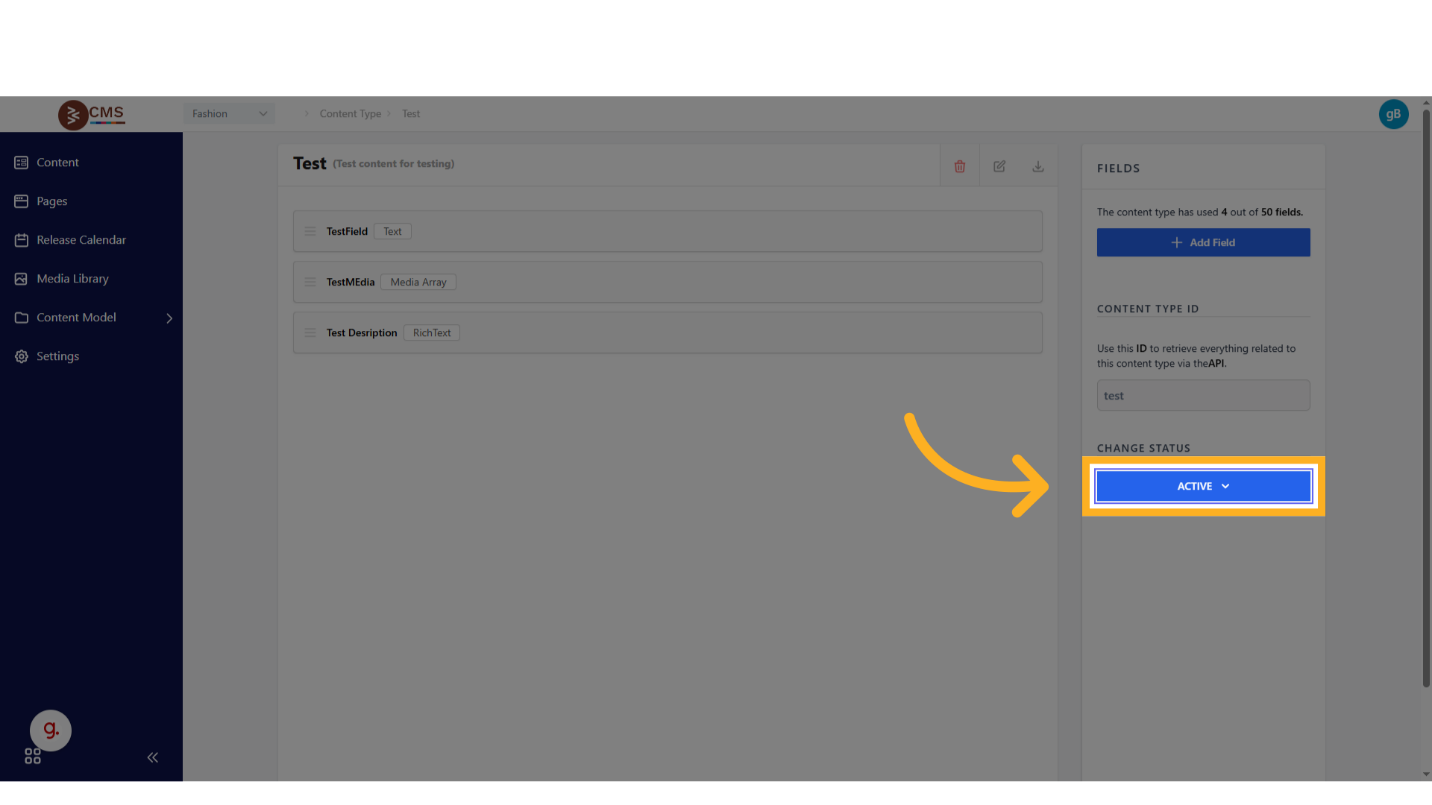1432x805 pixels.
Task: Click the download export icon
Action: point(1038,167)
